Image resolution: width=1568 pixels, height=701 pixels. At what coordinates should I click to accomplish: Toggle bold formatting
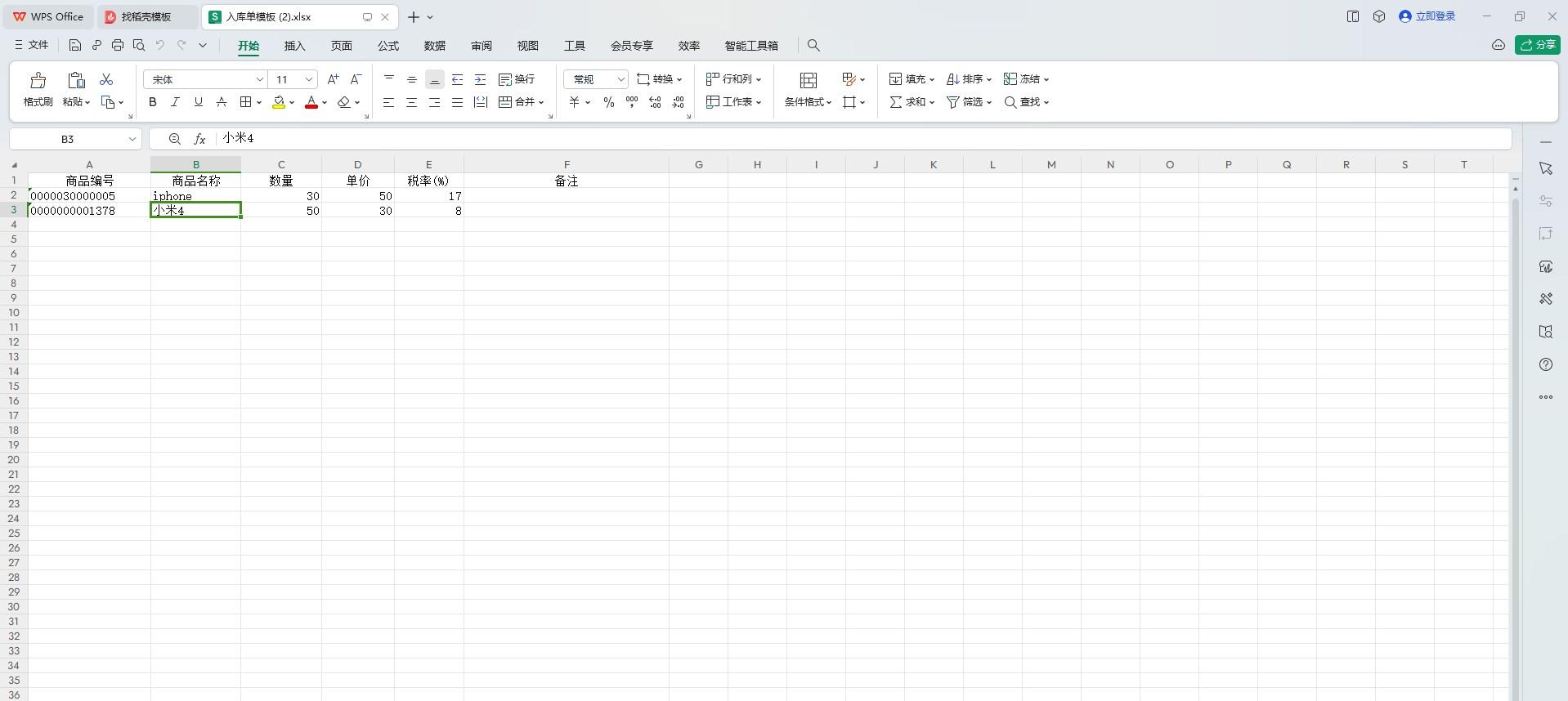(x=152, y=102)
